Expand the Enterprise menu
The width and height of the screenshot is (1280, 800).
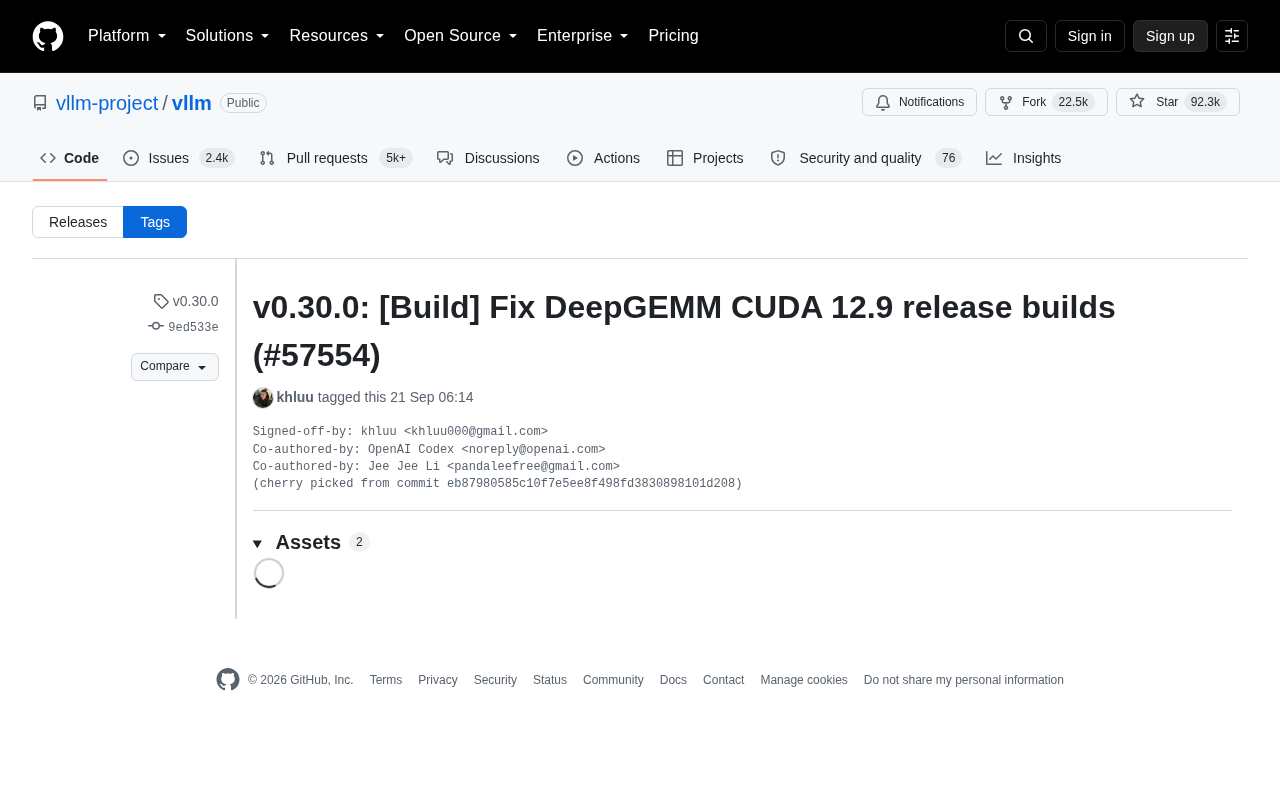point(583,36)
